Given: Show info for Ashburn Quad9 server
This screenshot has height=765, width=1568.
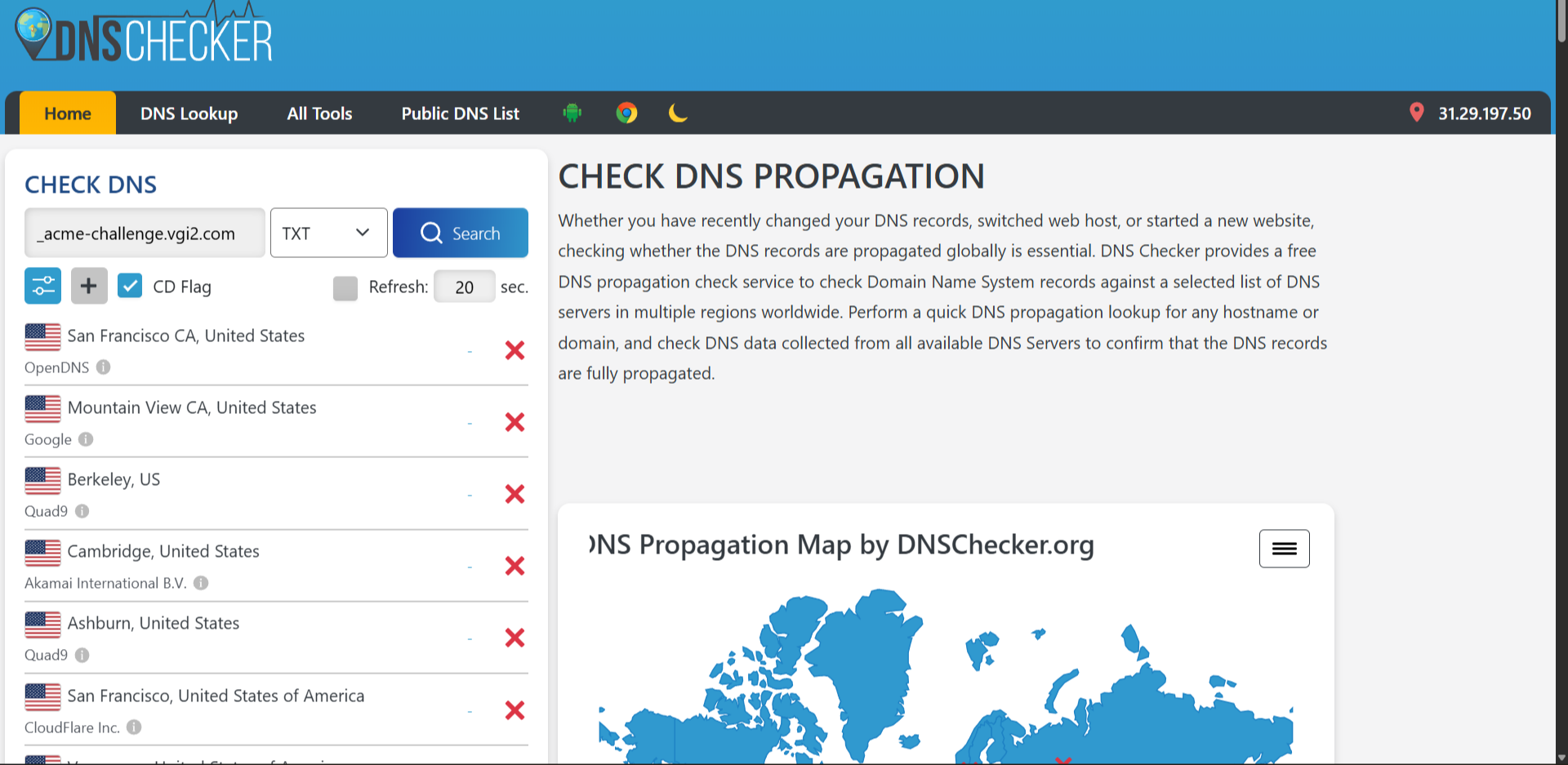Looking at the screenshot, I should [x=82, y=655].
